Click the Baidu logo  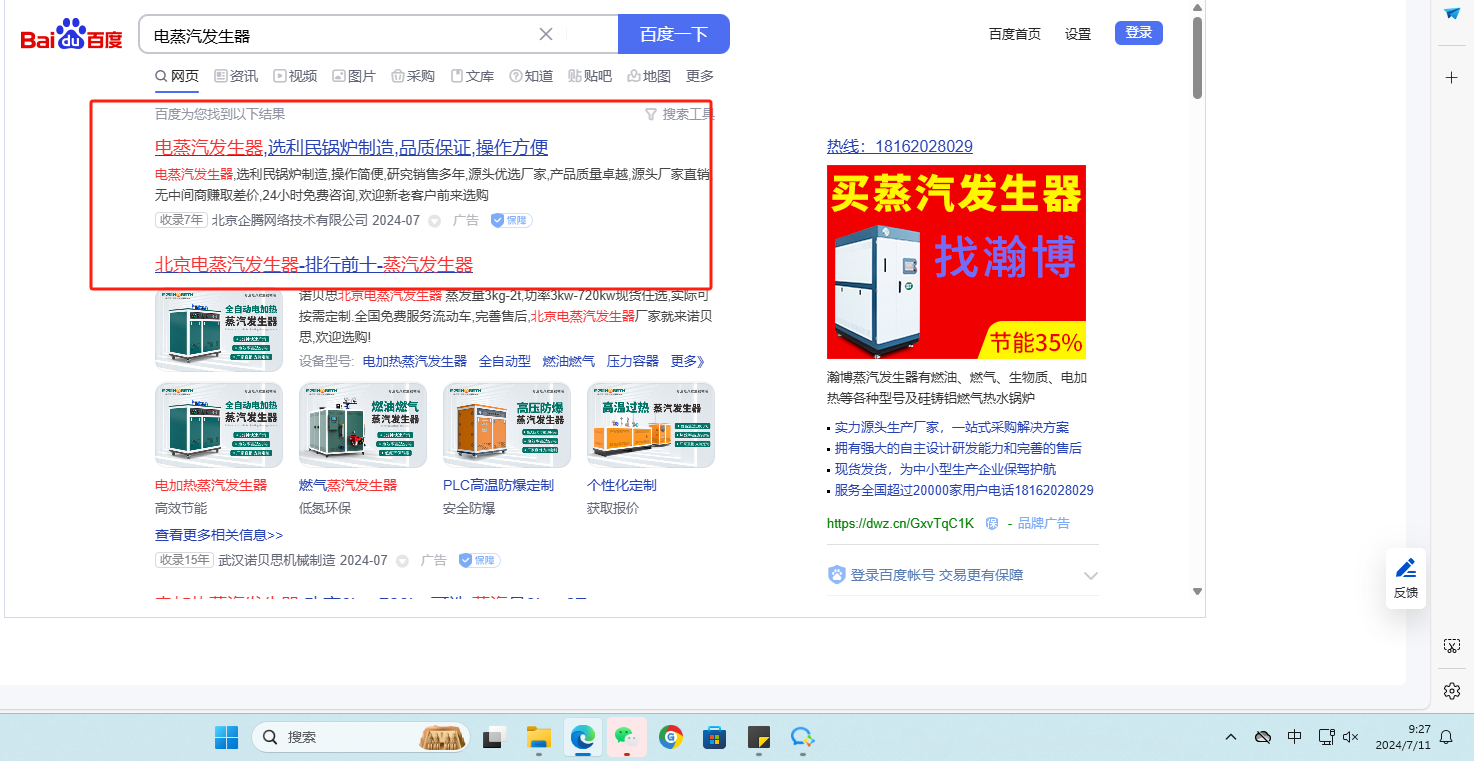(72, 36)
